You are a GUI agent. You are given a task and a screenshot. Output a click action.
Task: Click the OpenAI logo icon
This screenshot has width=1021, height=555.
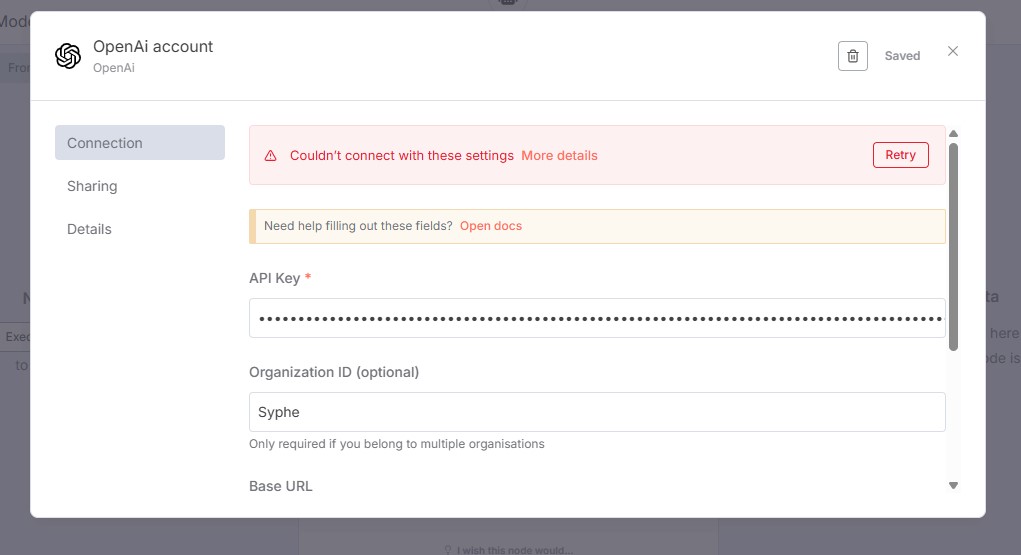(68, 56)
